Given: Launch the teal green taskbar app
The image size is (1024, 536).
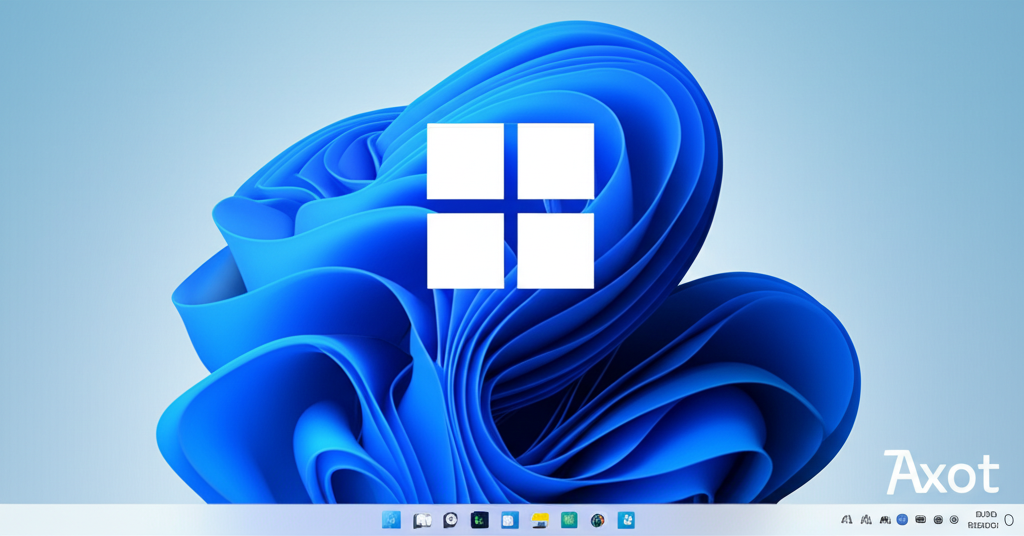Looking at the screenshot, I should tap(569, 520).
